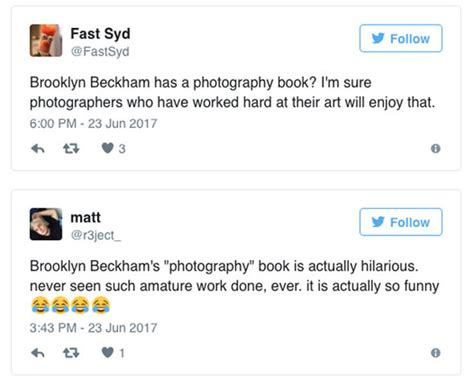Click Fast Syd's tweet text about photography book
474x388 pixels.
pyautogui.click(x=233, y=93)
